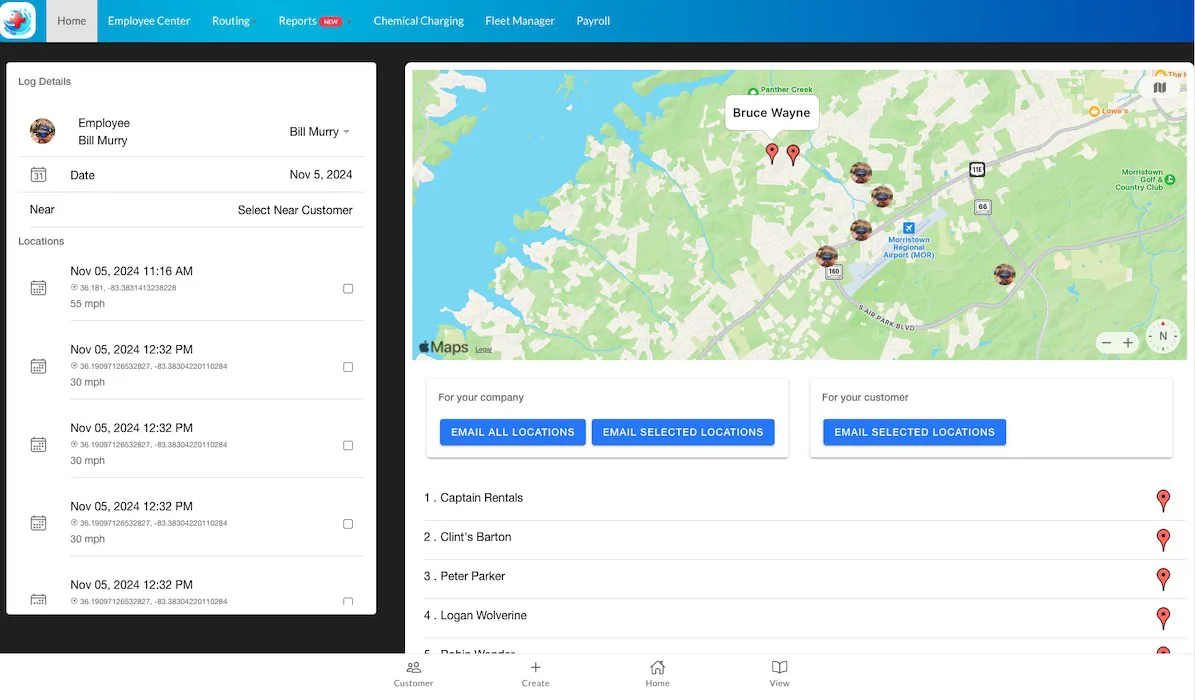Open the Home tab in the top navigation
Image resolution: width=1195 pixels, height=700 pixels.
72,21
